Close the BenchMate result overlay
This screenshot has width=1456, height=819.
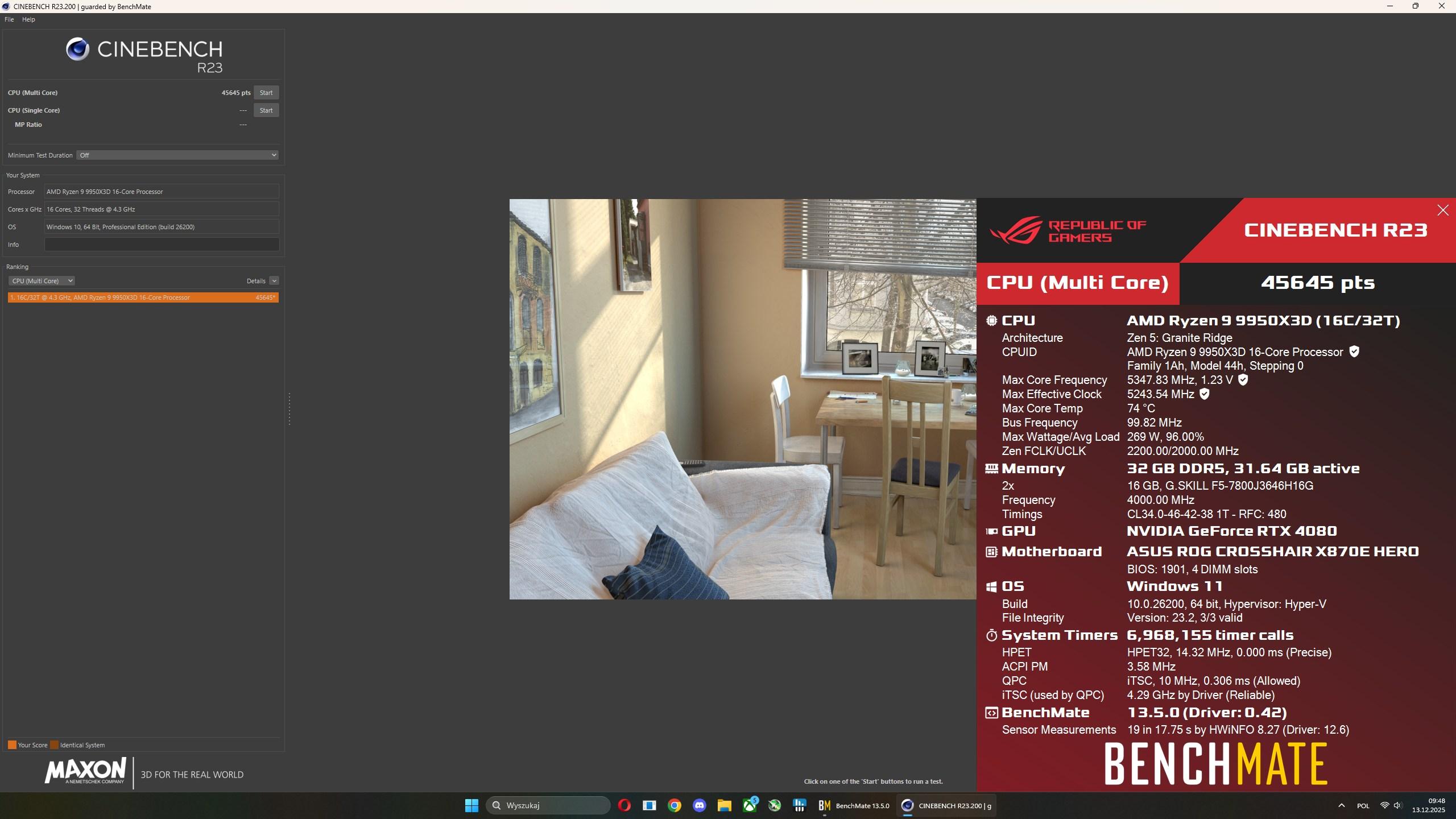coord(1442,210)
